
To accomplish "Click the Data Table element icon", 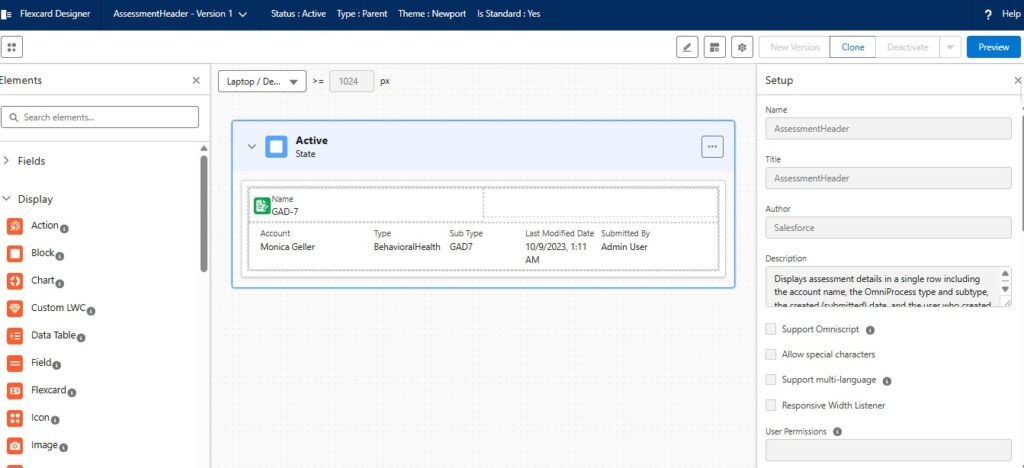I will [15, 336].
